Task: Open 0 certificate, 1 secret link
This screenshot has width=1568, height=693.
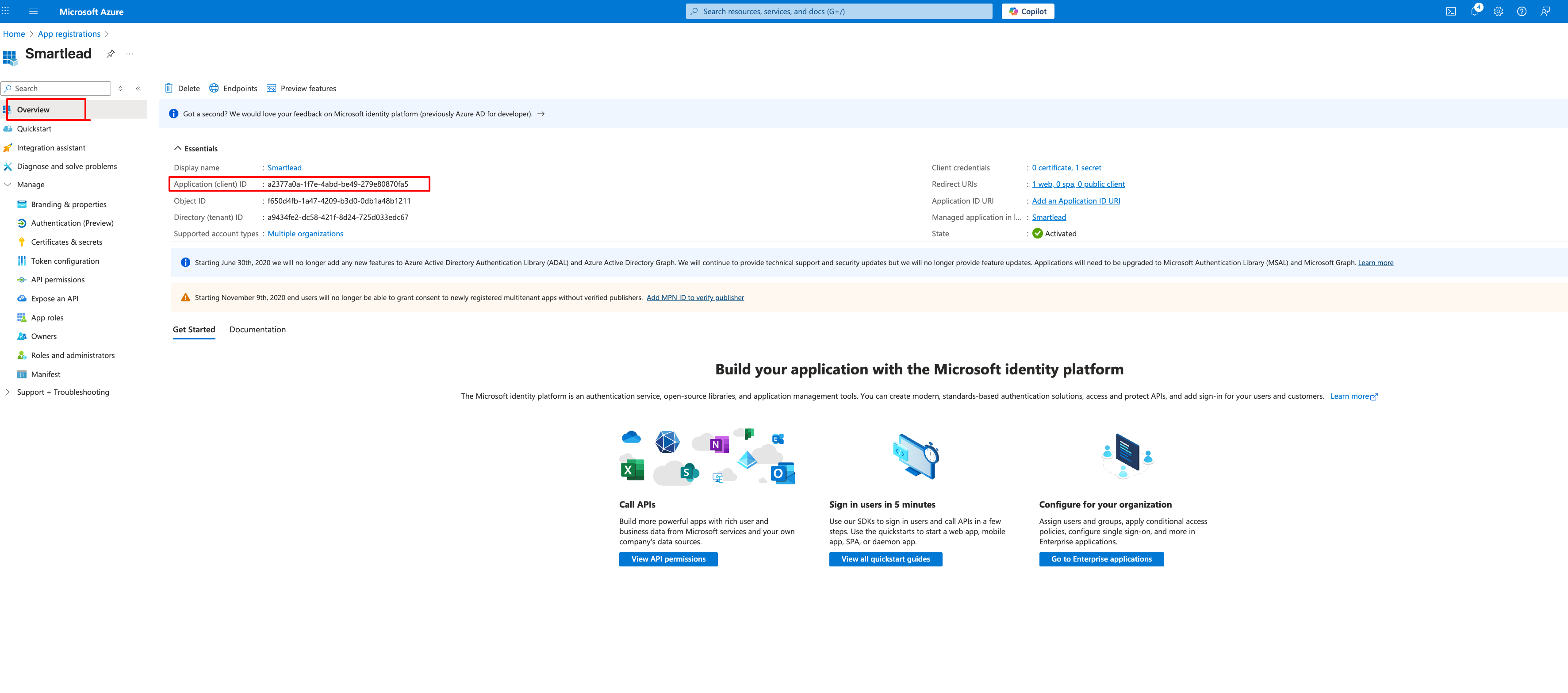Action: click(x=1066, y=168)
